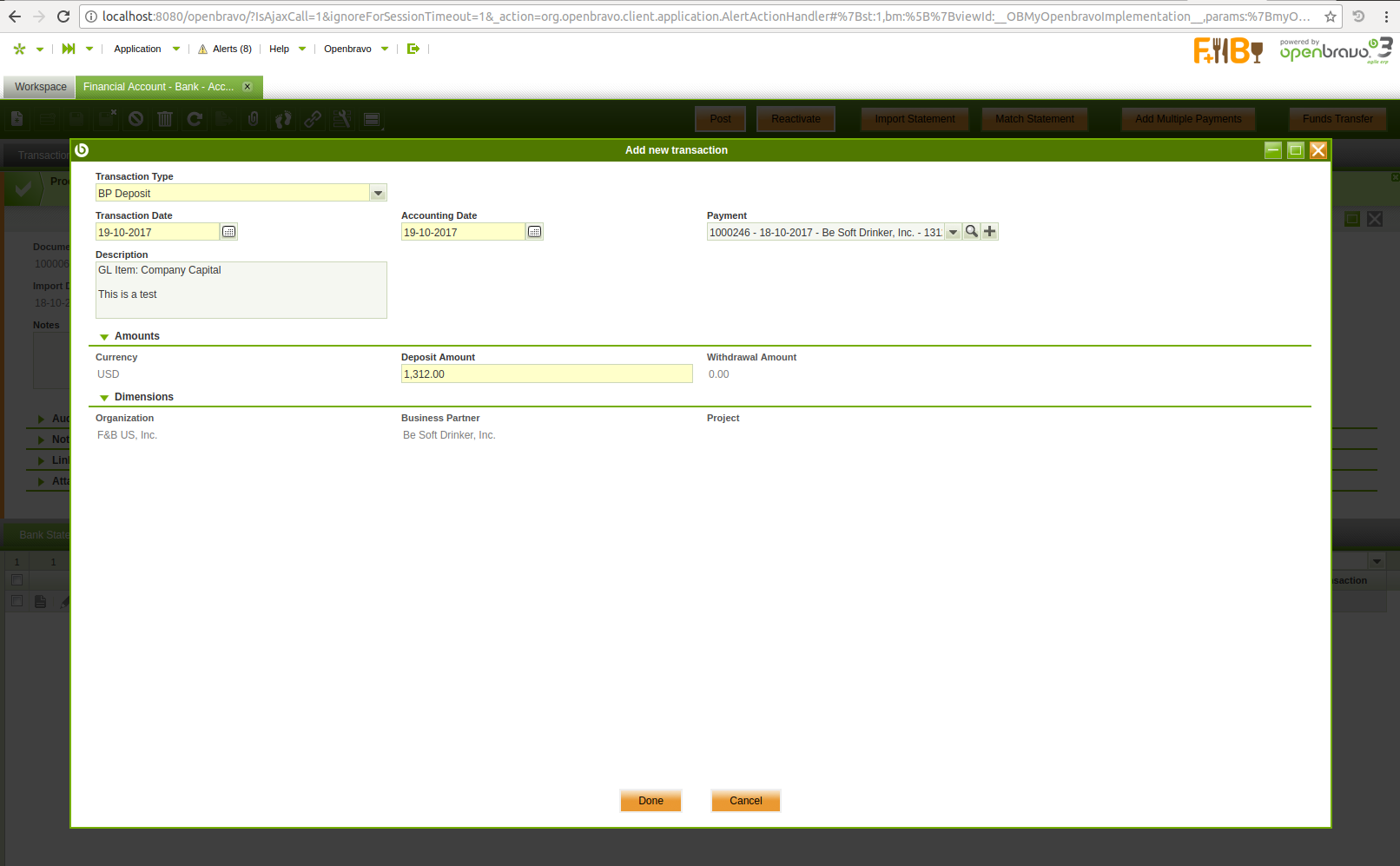Click the Add Multiple Payments button
This screenshot has width=1400, height=866.
(x=1188, y=119)
